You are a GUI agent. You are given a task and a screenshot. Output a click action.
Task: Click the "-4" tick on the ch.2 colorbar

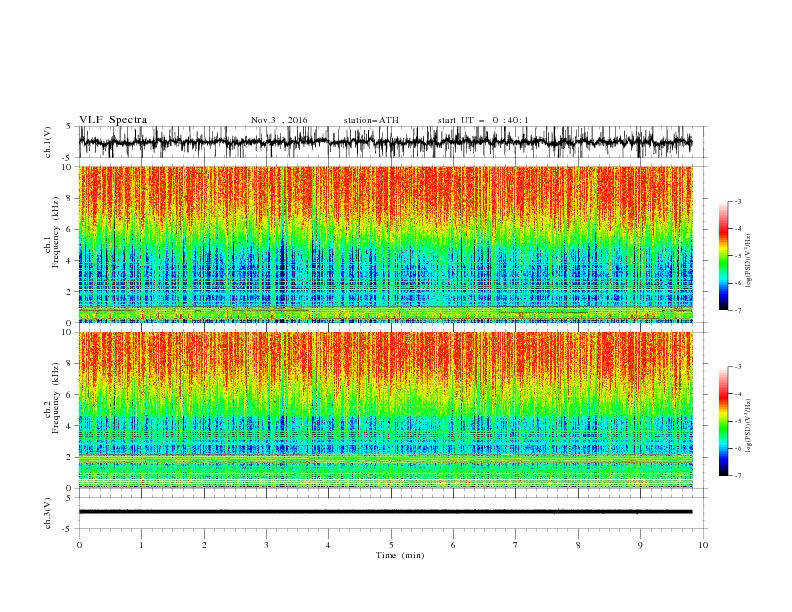coord(738,394)
